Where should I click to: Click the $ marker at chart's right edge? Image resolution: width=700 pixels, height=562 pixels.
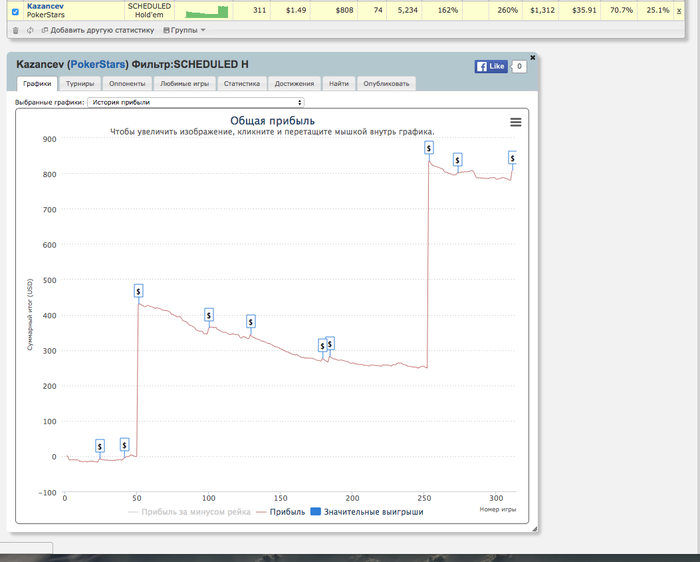(x=512, y=158)
